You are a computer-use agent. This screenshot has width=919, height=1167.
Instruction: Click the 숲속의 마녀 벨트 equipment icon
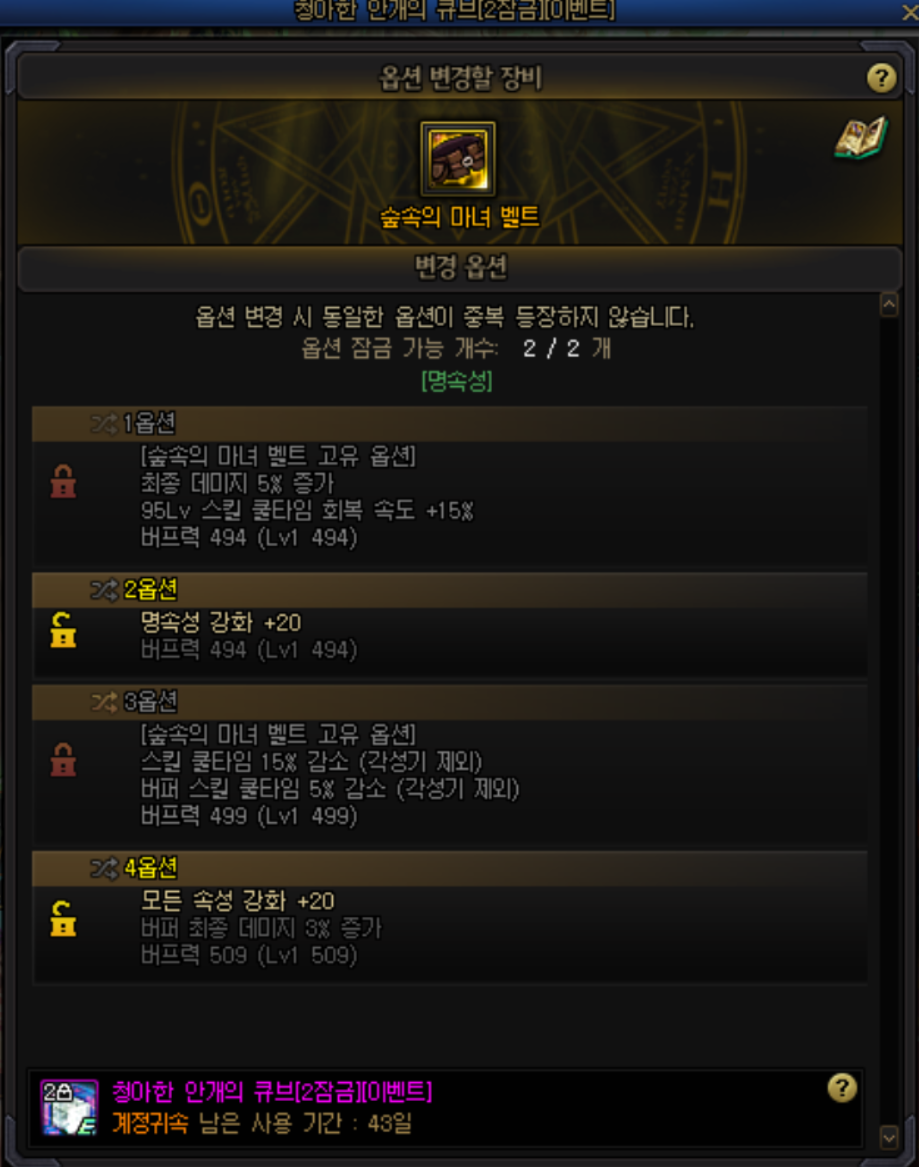[458, 159]
